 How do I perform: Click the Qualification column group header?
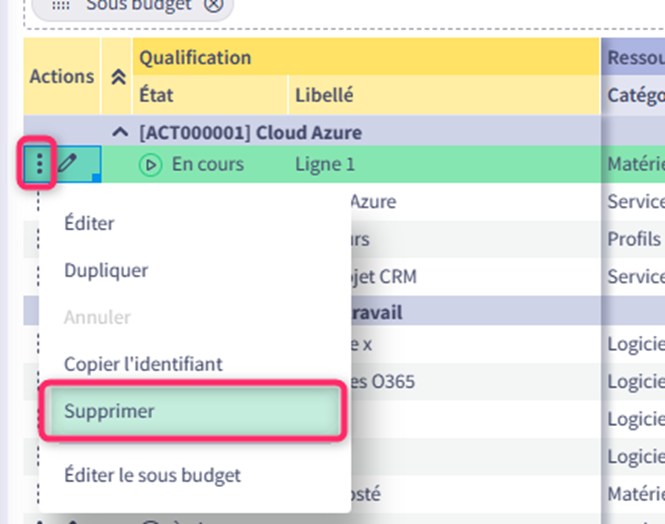195,58
